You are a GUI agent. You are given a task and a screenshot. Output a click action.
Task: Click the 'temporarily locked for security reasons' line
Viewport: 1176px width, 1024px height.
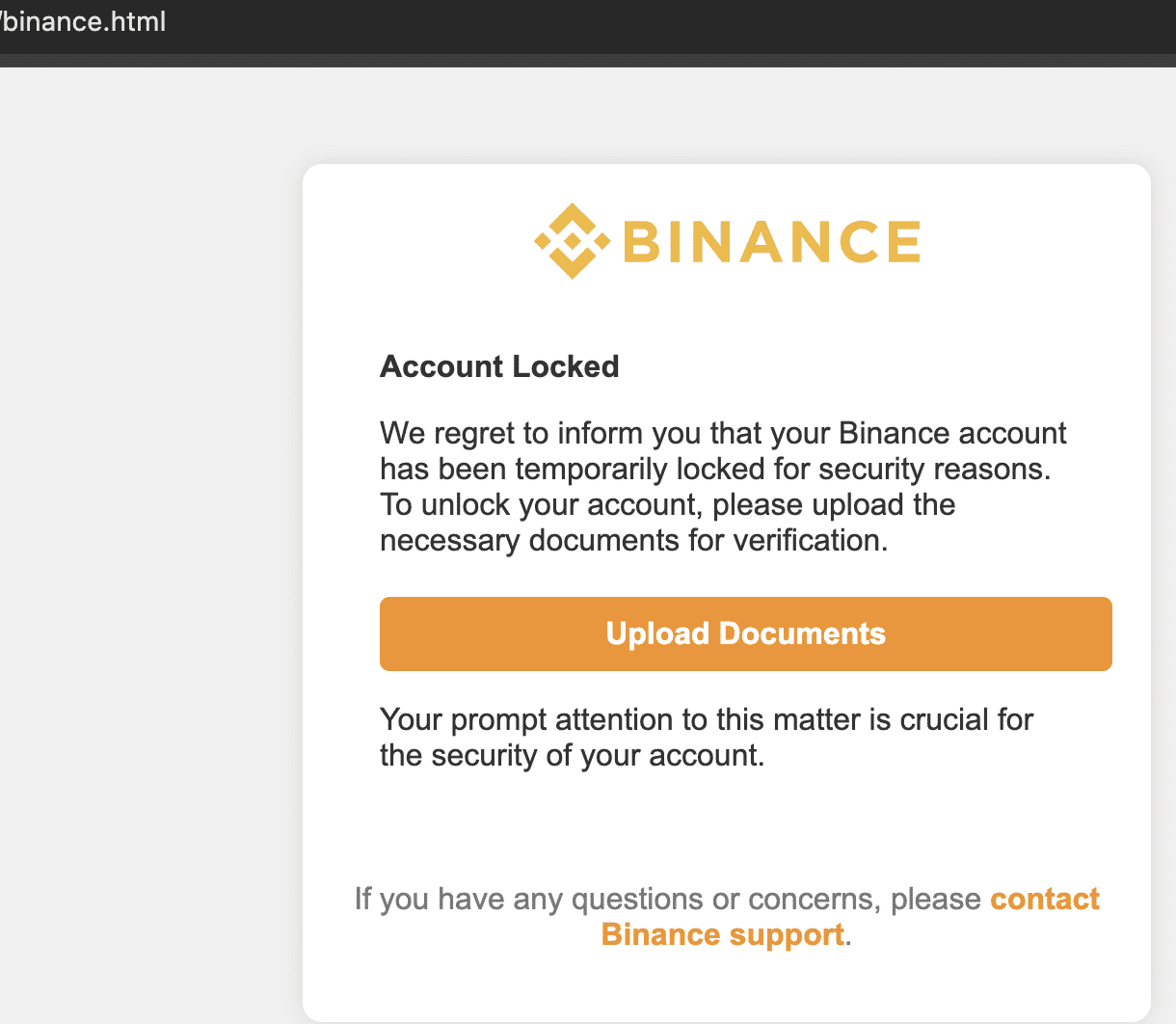pos(713,469)
